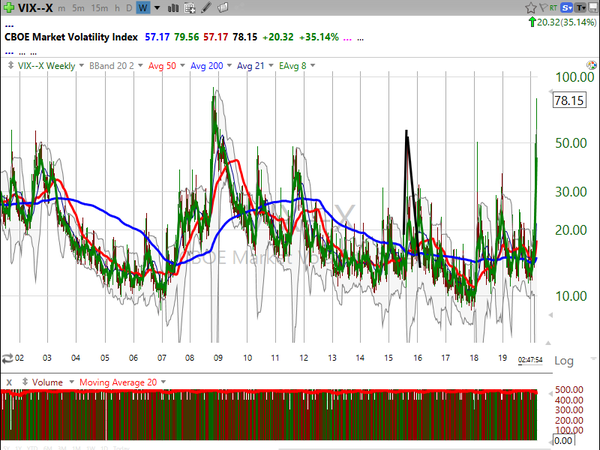Open the EAvg 8 indicator dropdown
This screenshot has width=600, height=450.
(x=313, y=66)
